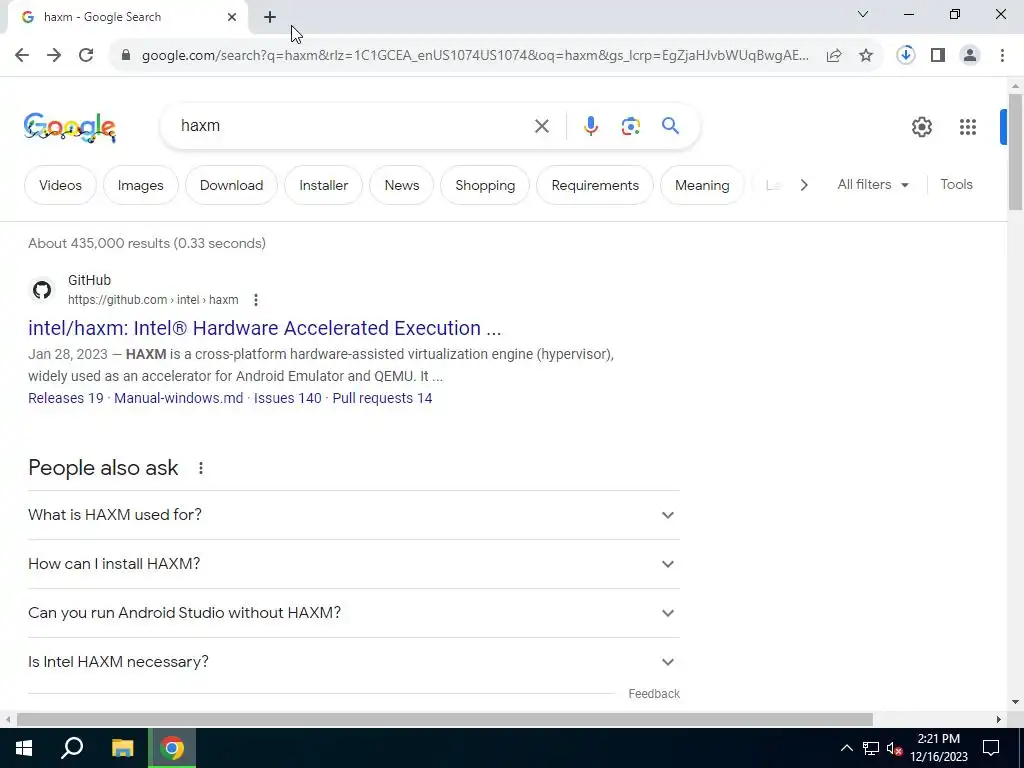This screenshot has width=1024, height=768.
Task: Click the github.com › intel › haxm URL text
Action: click(153, 300)
